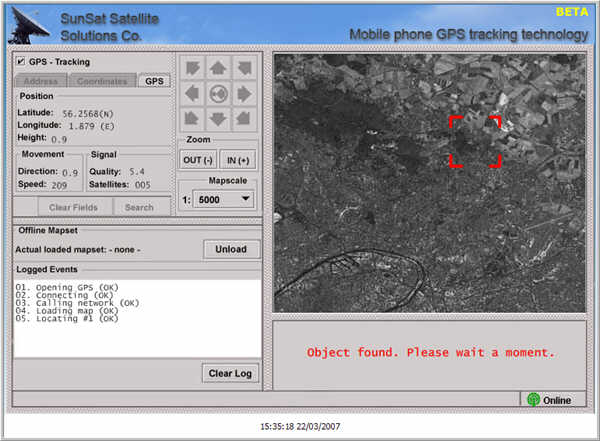This screenshot has width=600, height=441.
Task: Click the Satellites value 005
Action: coord(143,185)
